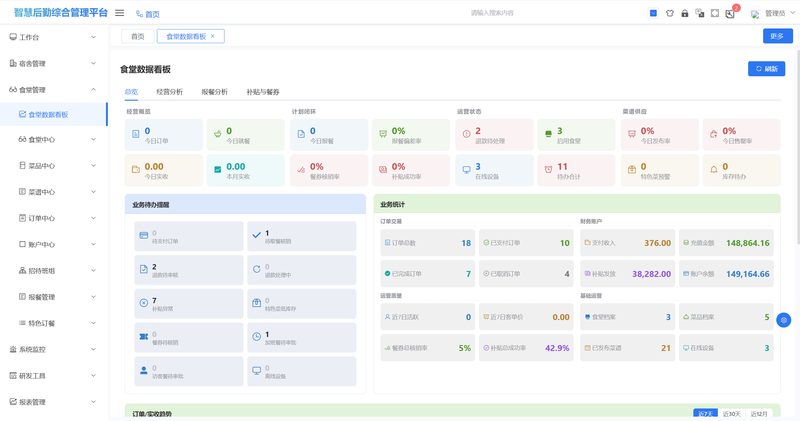Expand the 宿舍管理 sidebar menu
This screenshot has height=421, width=800.
pos(54,63)
